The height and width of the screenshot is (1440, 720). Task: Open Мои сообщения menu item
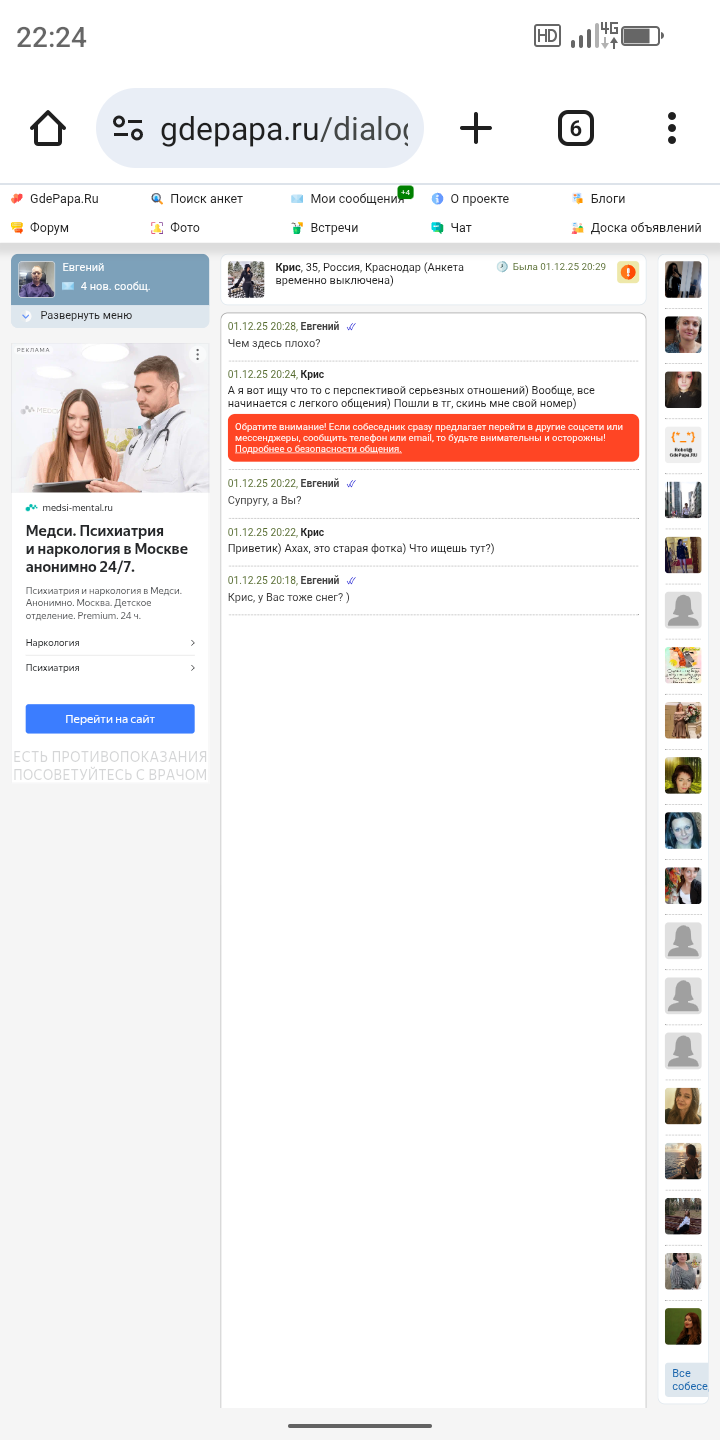[357, 199]
